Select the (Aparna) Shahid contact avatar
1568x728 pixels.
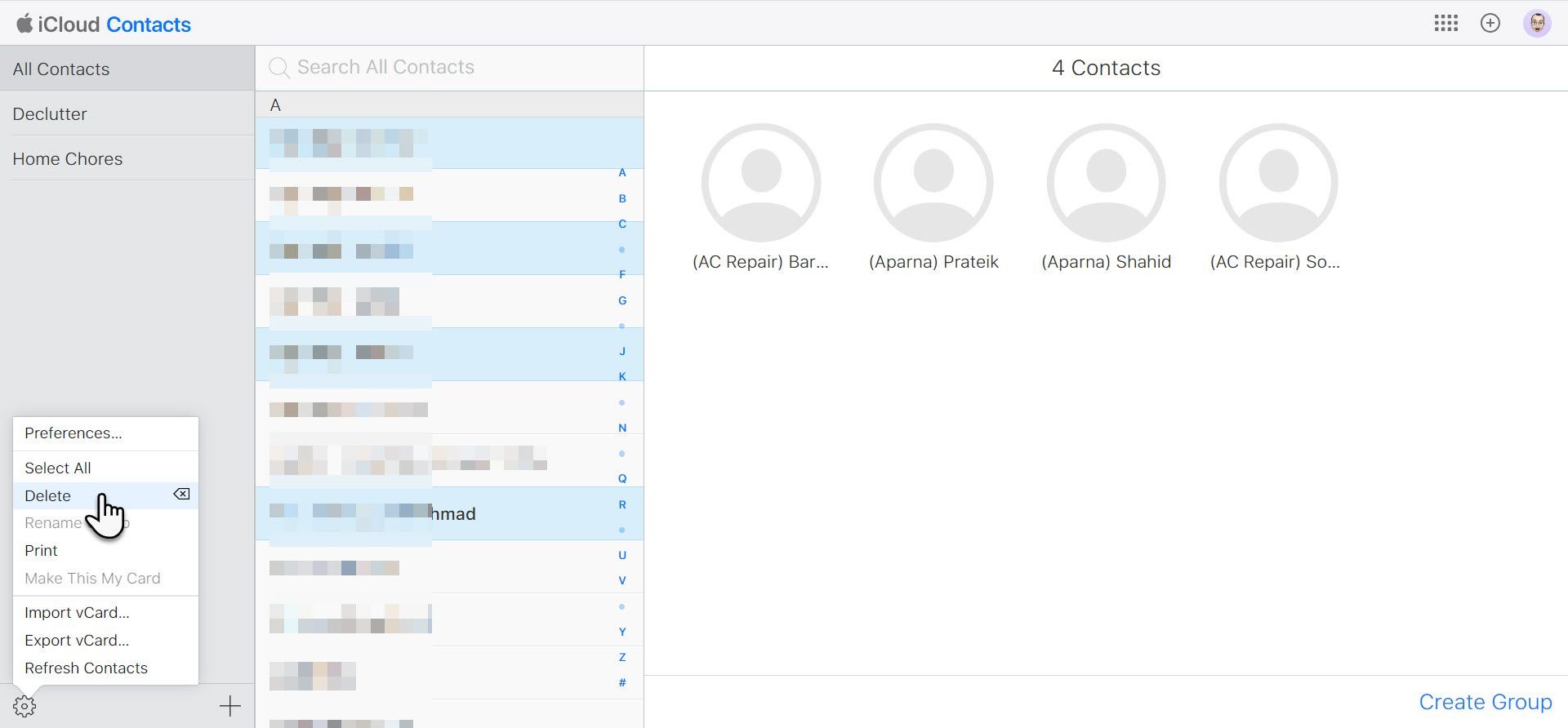1107,183
